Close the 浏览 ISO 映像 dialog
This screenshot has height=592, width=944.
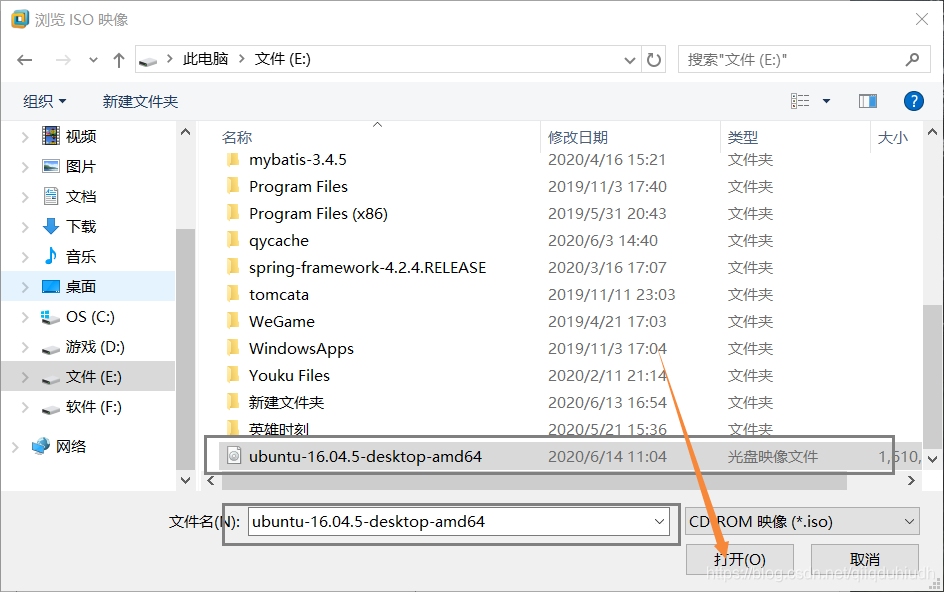tap(922, 19)
